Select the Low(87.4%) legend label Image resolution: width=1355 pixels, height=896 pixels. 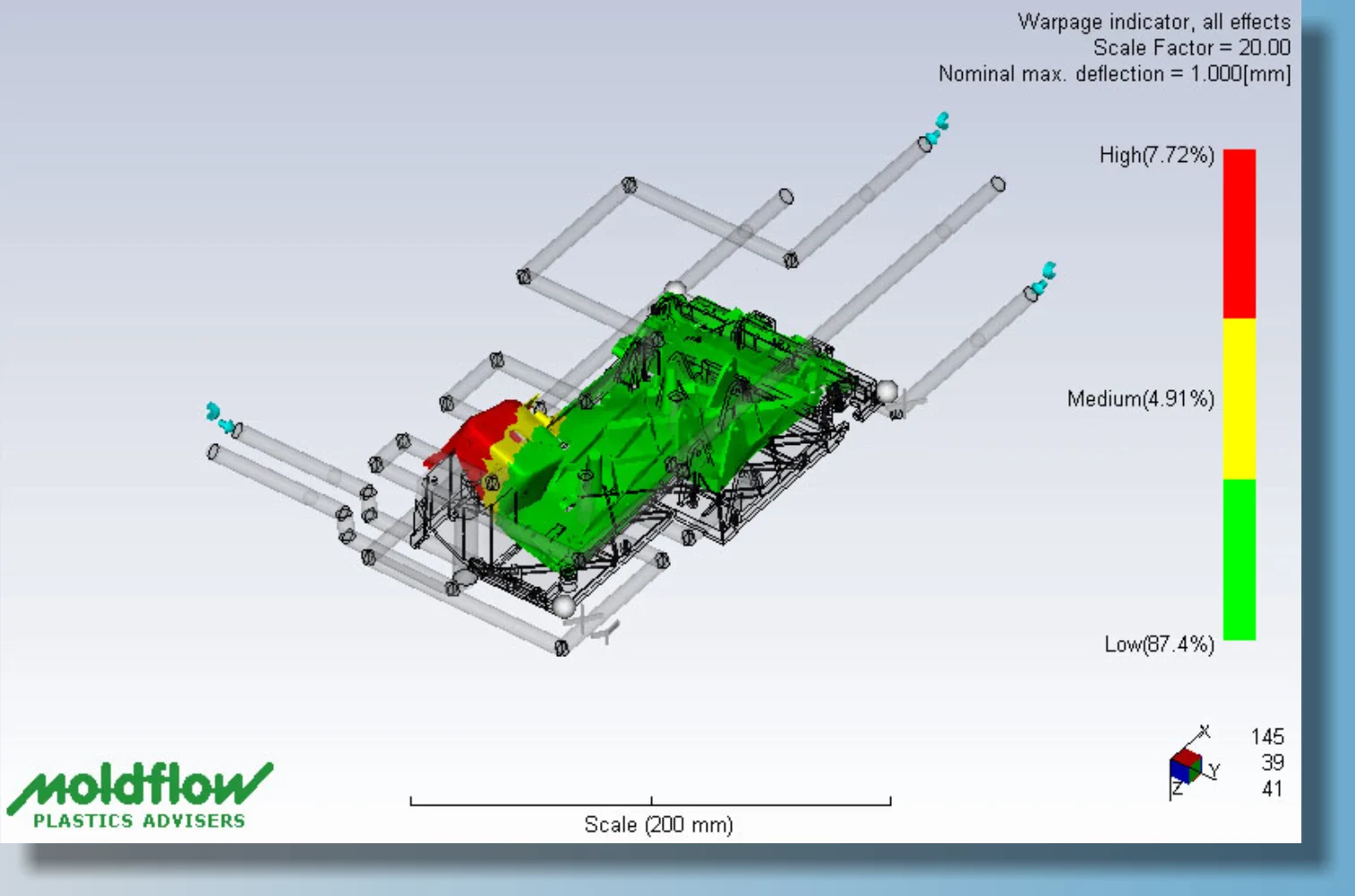pyautogui.click(x=1159, y=644)
